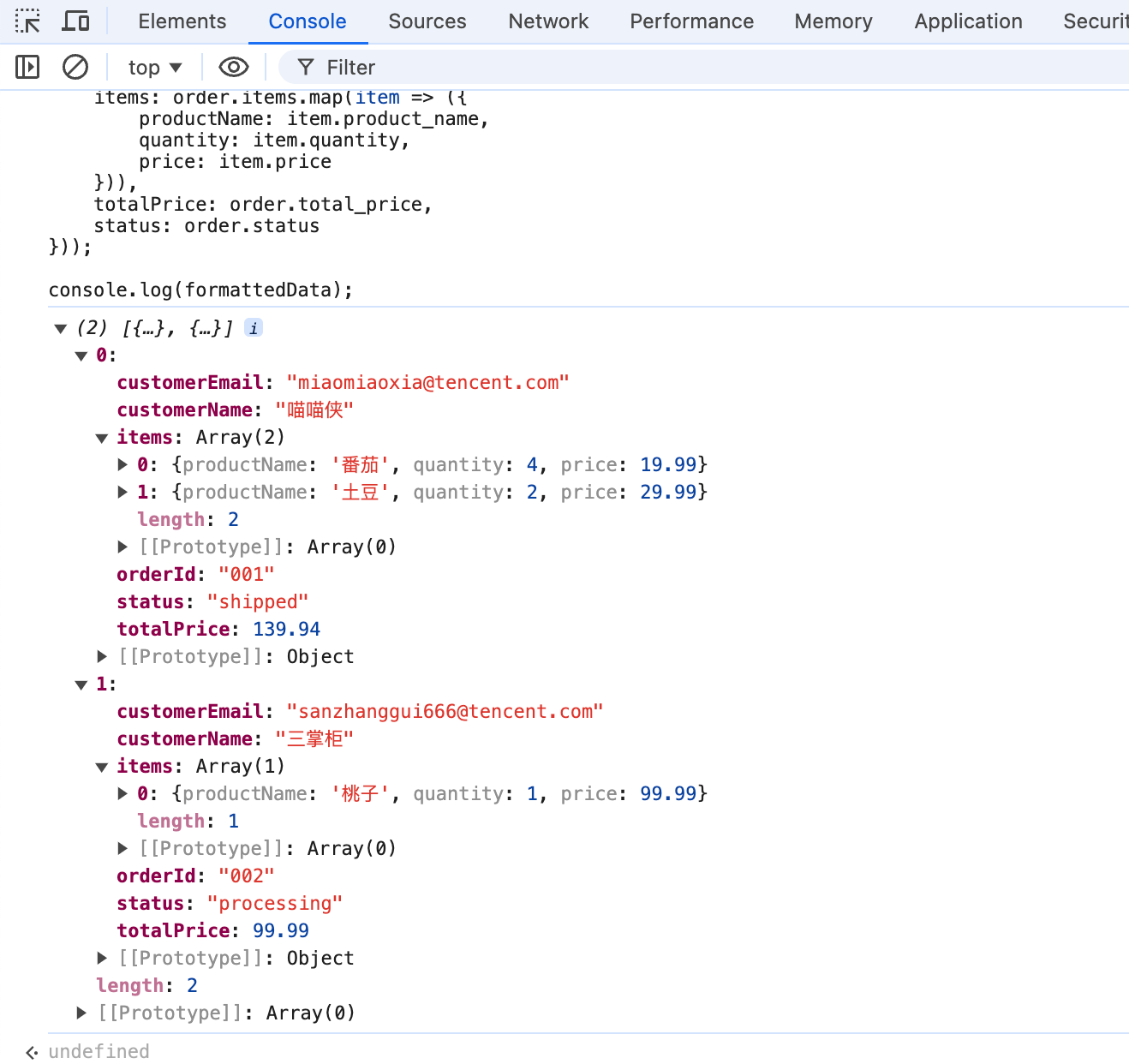Clear the console with the clear icon
This screenshot has height=1064, width=1129.
pyautogui.click(x=75, y=67)
